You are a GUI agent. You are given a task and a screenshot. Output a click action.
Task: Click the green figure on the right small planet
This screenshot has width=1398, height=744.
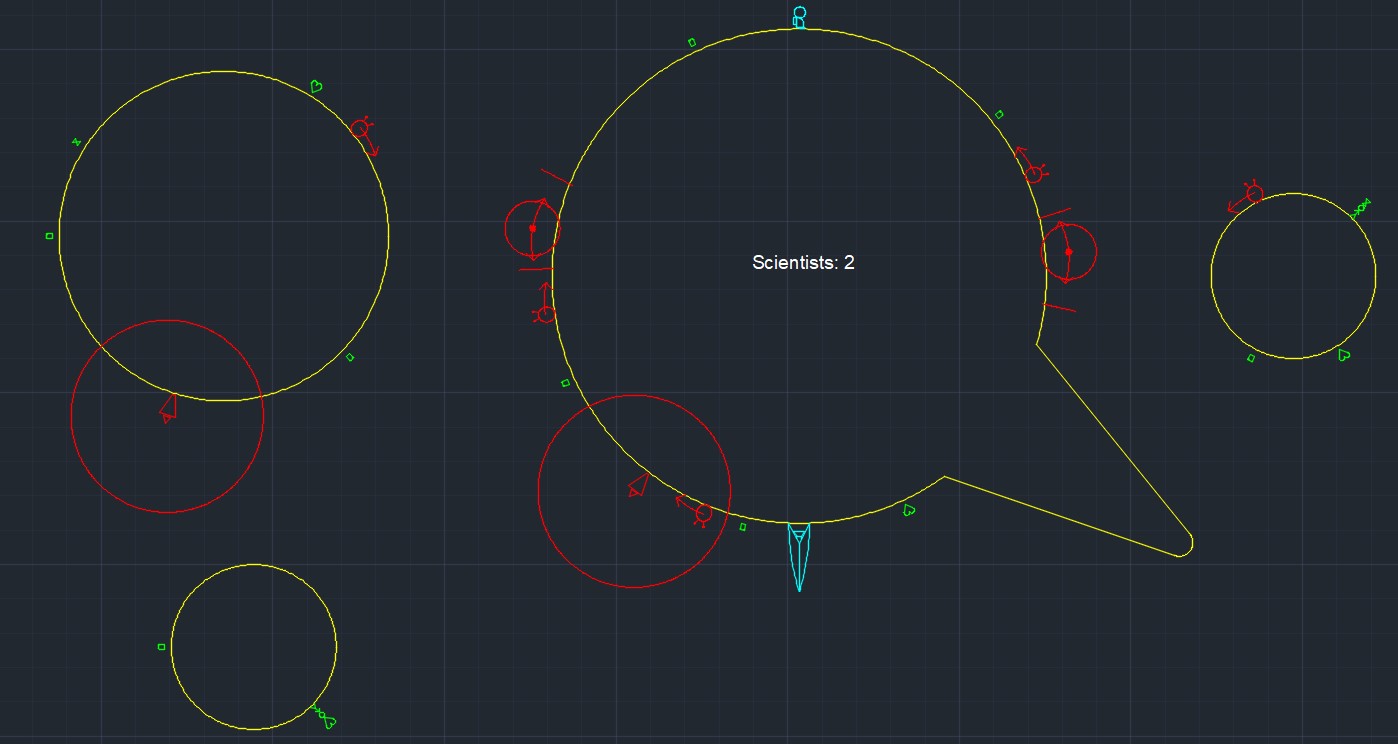[1360, 210]
